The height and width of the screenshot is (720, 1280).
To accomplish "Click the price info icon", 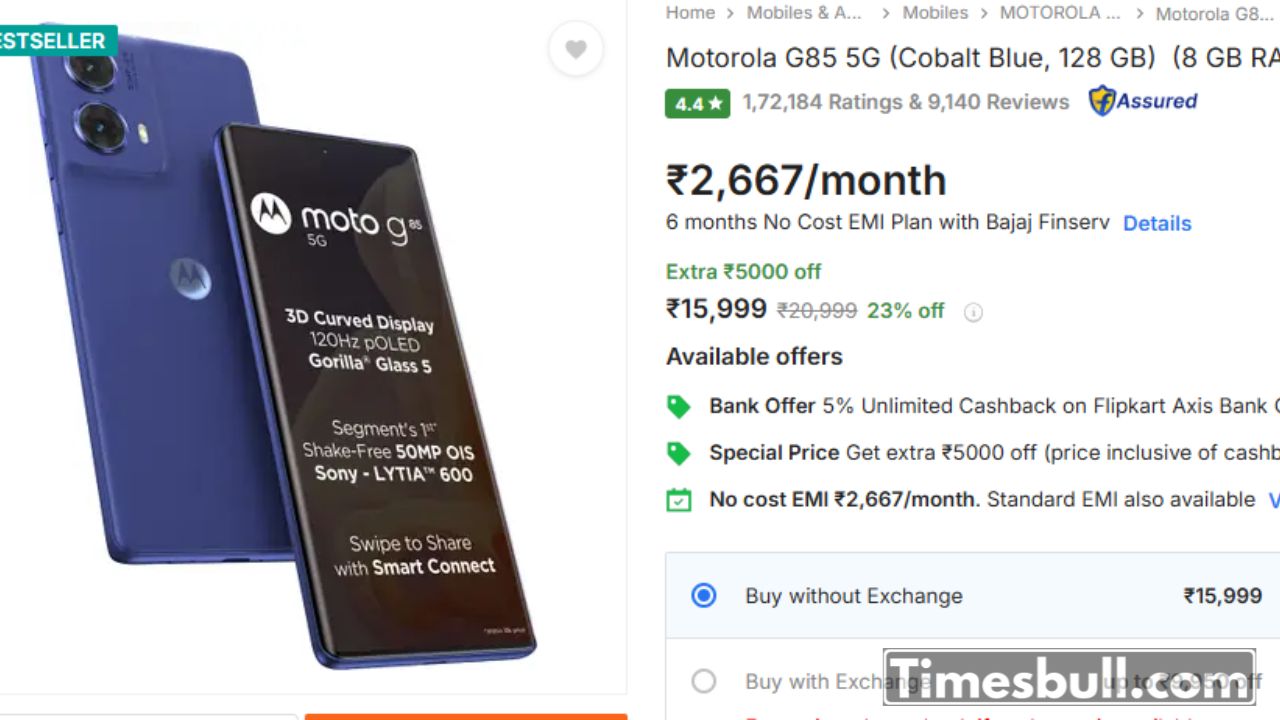I will (x=973, y=312).
